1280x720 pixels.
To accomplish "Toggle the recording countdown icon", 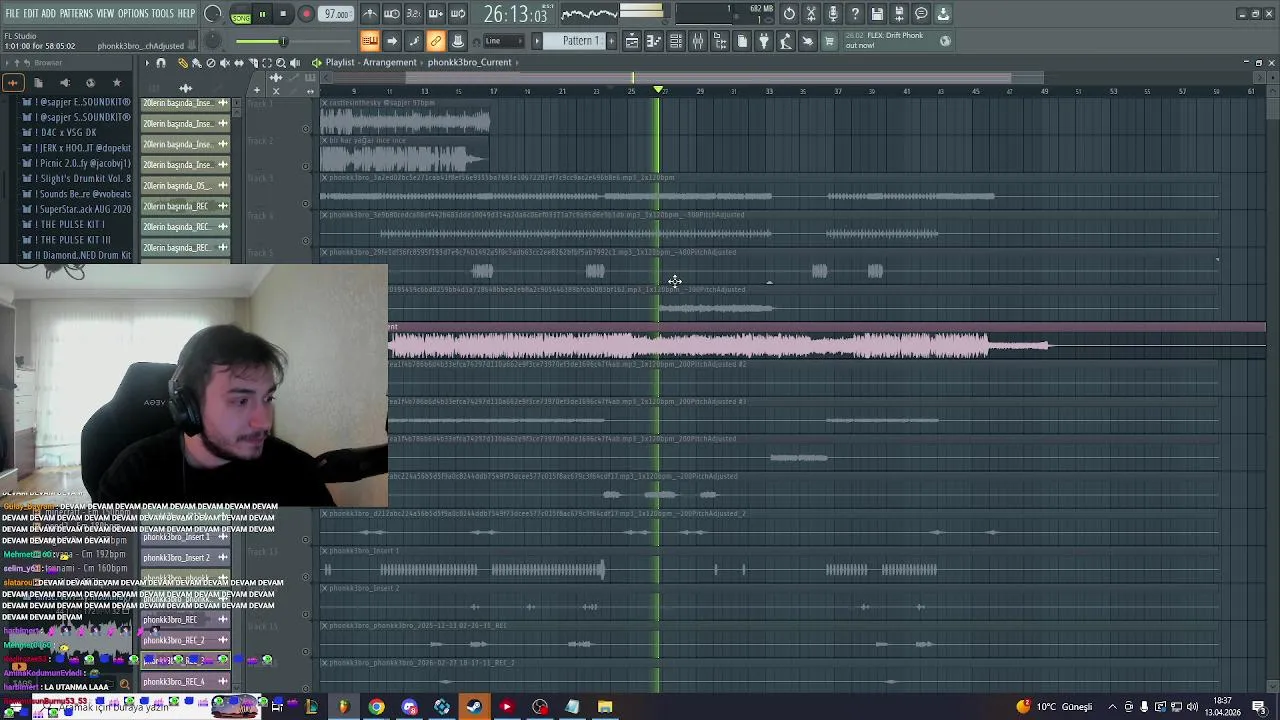I will point(414,14).
